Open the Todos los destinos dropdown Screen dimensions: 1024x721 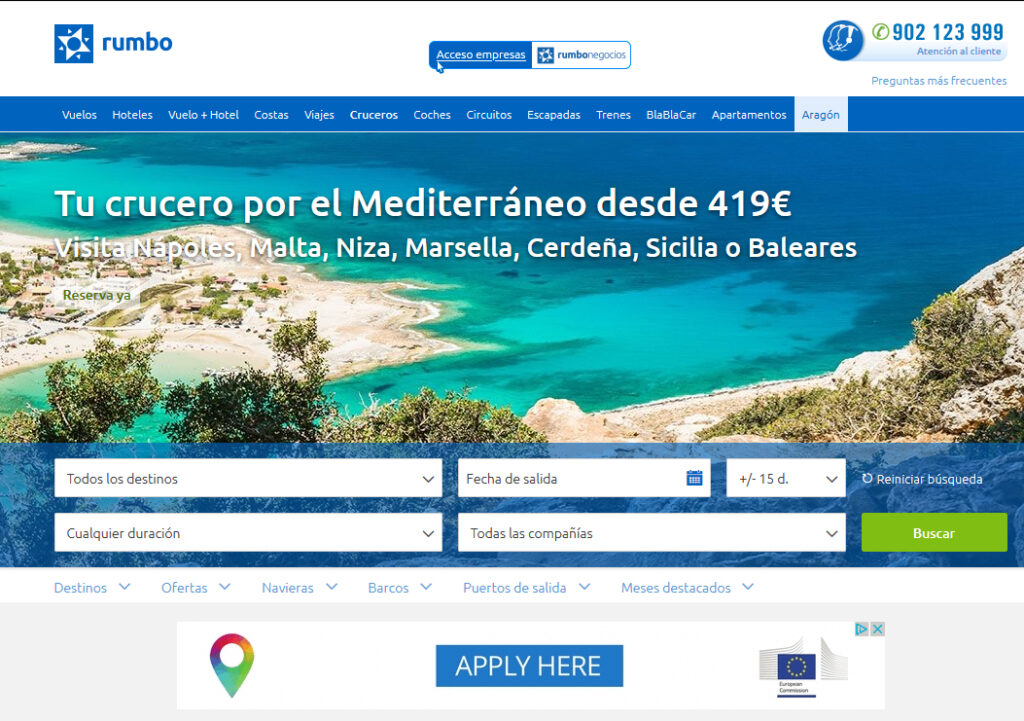coord(248,478)
